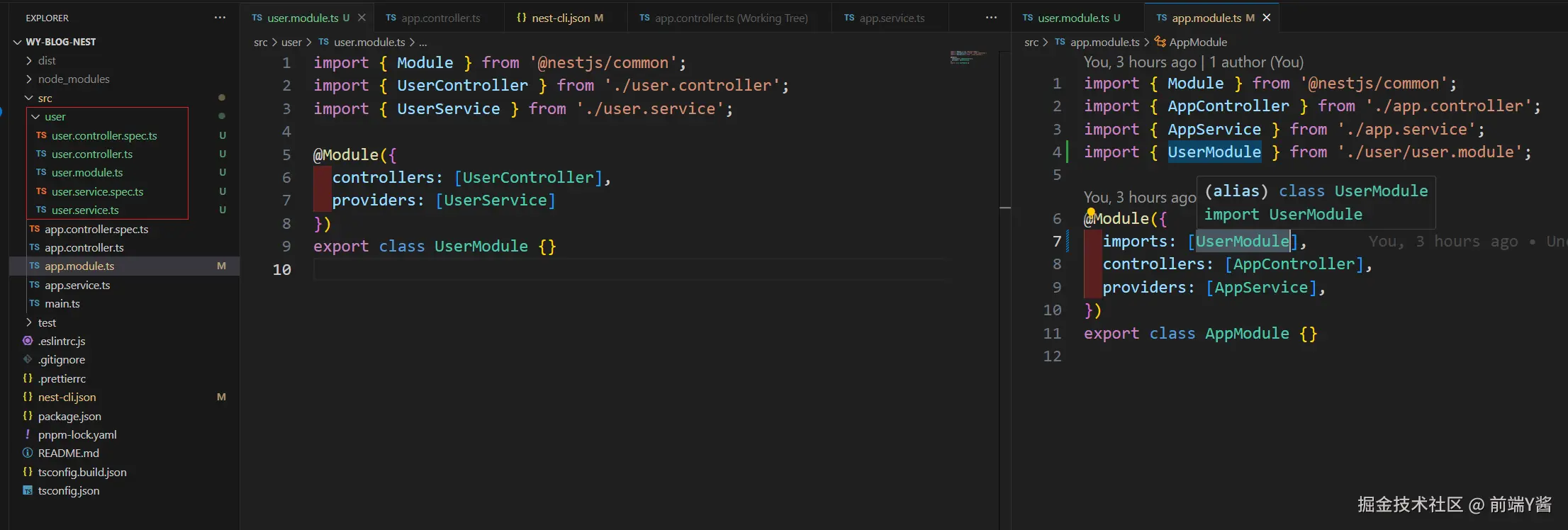Viewport: 1568px width, 530px height.
Task: Open left editor group more actions menu
Action: pos(991,18)
